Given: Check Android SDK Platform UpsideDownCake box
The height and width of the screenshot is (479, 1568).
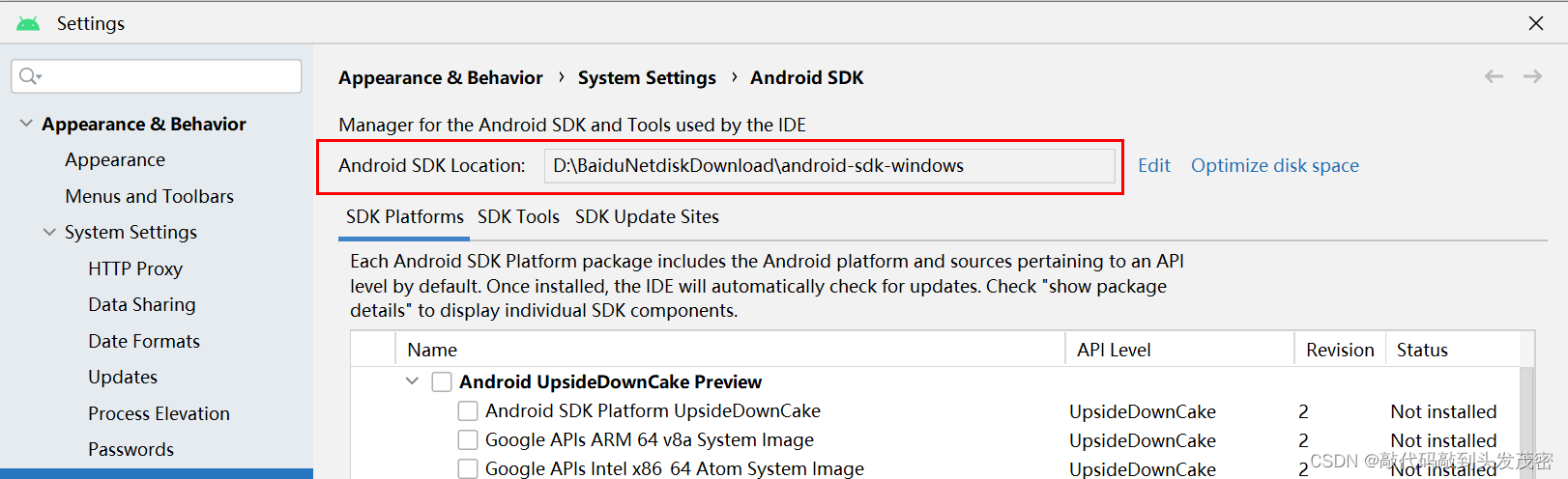Looking at the screenshot, I should point(468,411).
